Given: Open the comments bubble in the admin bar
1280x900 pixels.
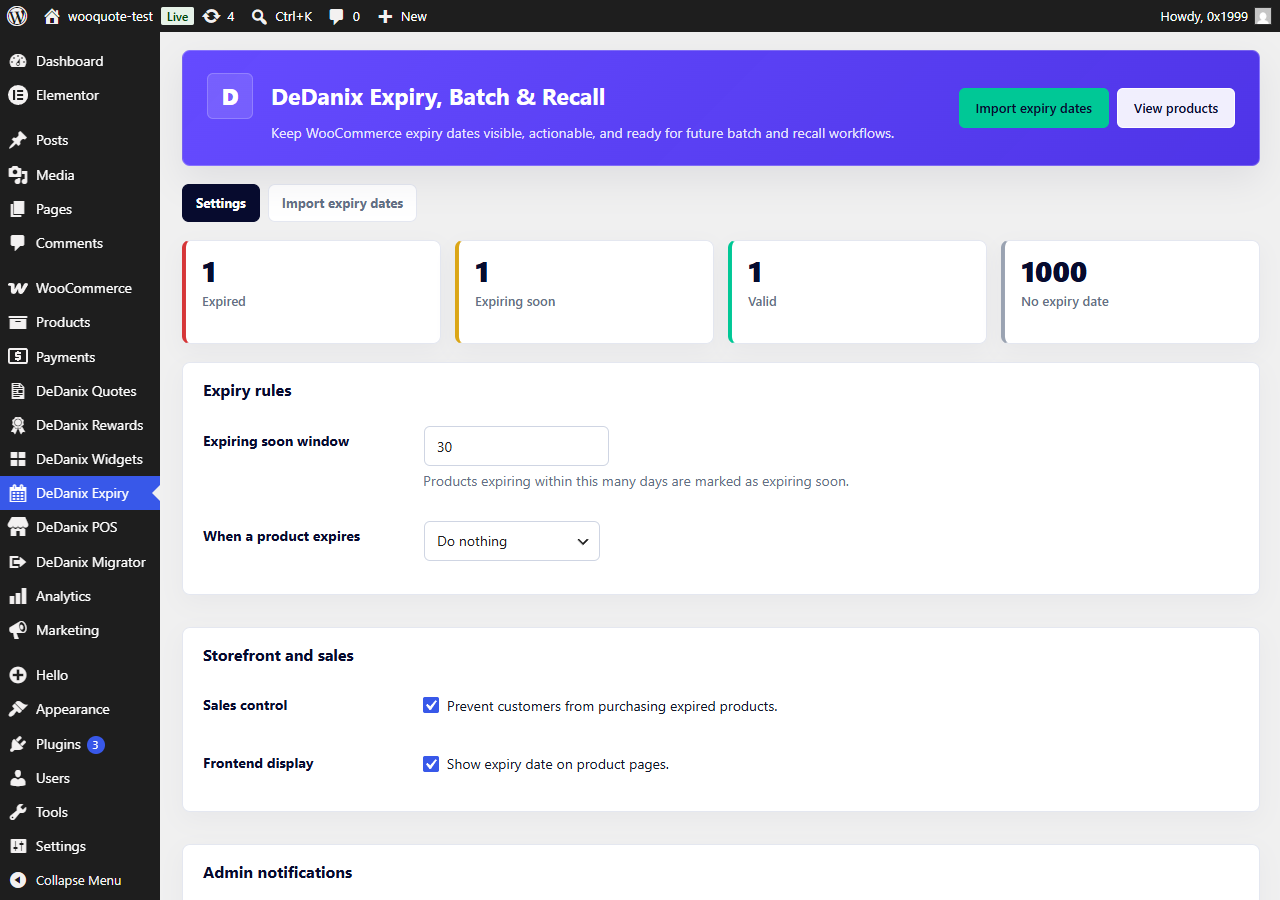Looking at the screenshot, I should [x=337, y=16].
